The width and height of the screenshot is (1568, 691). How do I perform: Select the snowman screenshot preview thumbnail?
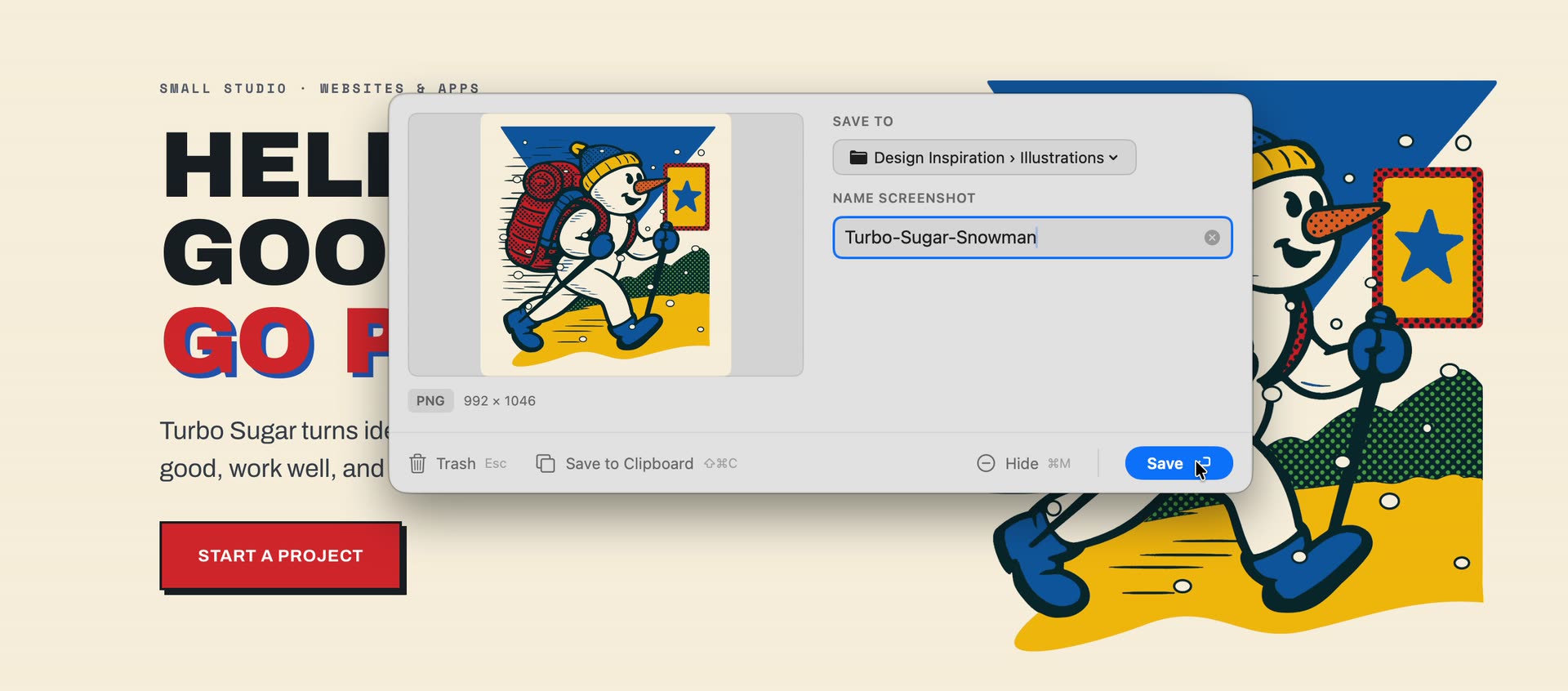click(606, 244)
